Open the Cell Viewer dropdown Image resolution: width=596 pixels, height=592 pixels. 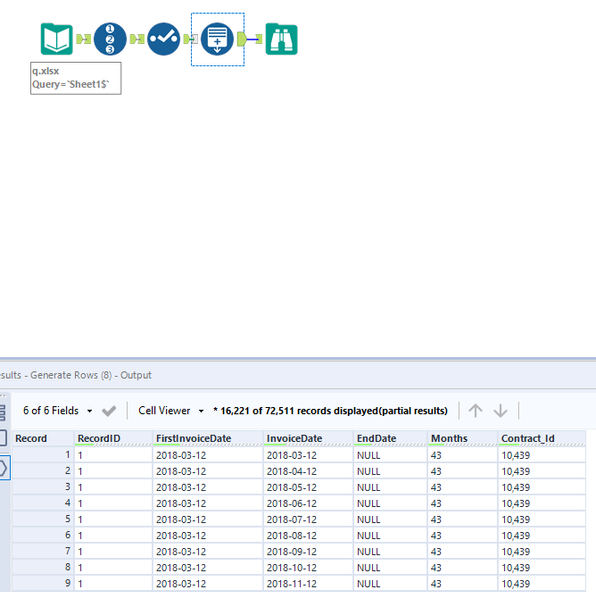(171, 411)
